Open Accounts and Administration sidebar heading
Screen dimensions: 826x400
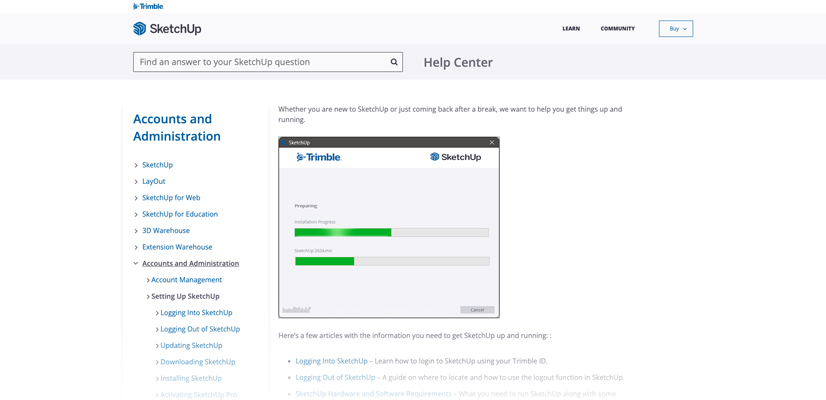click(177, 128)
